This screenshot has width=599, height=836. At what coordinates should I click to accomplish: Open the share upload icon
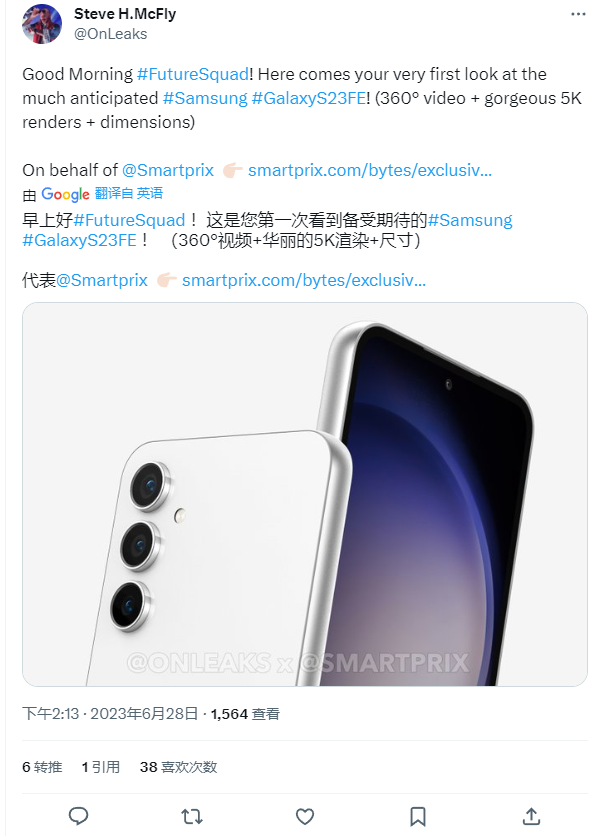coord(531,816)
